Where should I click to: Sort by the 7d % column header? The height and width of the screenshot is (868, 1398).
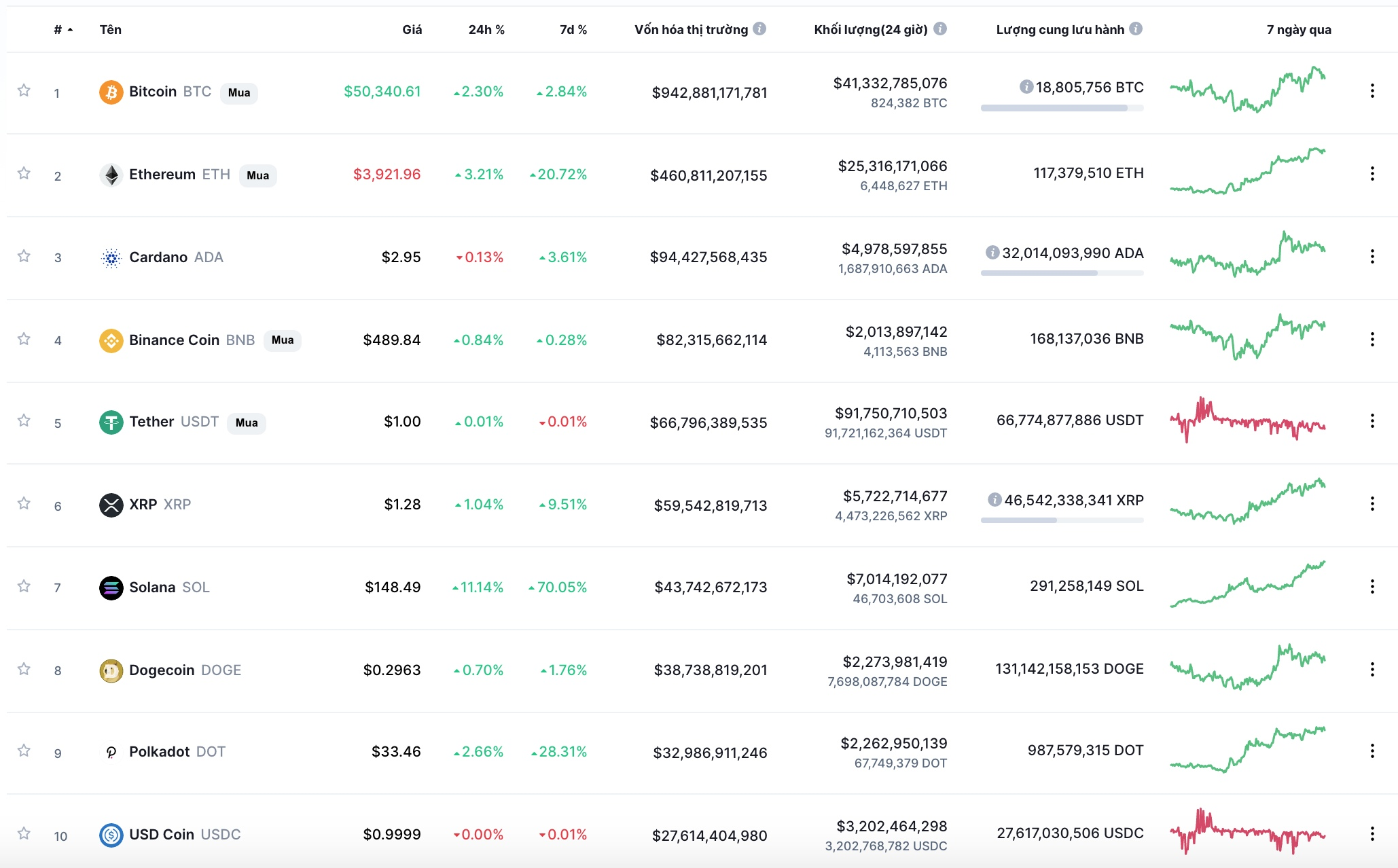[x=573, y=30]
